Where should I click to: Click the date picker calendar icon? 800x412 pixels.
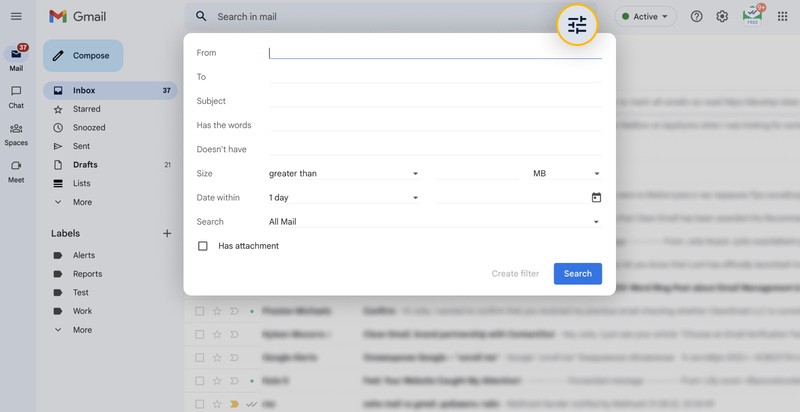[596, 198]
